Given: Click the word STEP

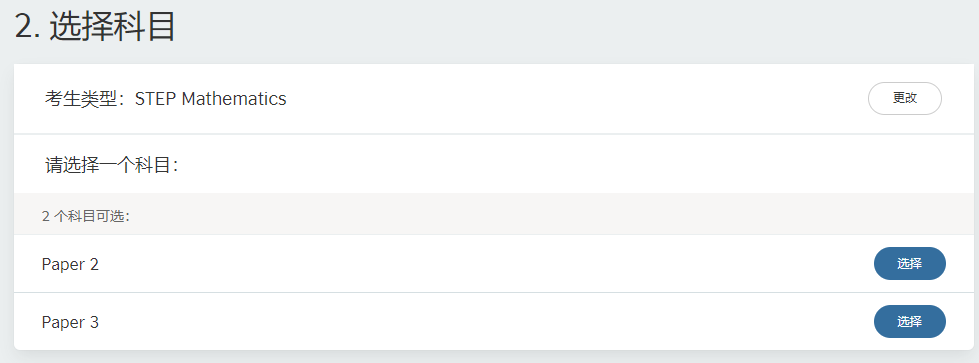Looking at the screenshot, I should [155, 99].
